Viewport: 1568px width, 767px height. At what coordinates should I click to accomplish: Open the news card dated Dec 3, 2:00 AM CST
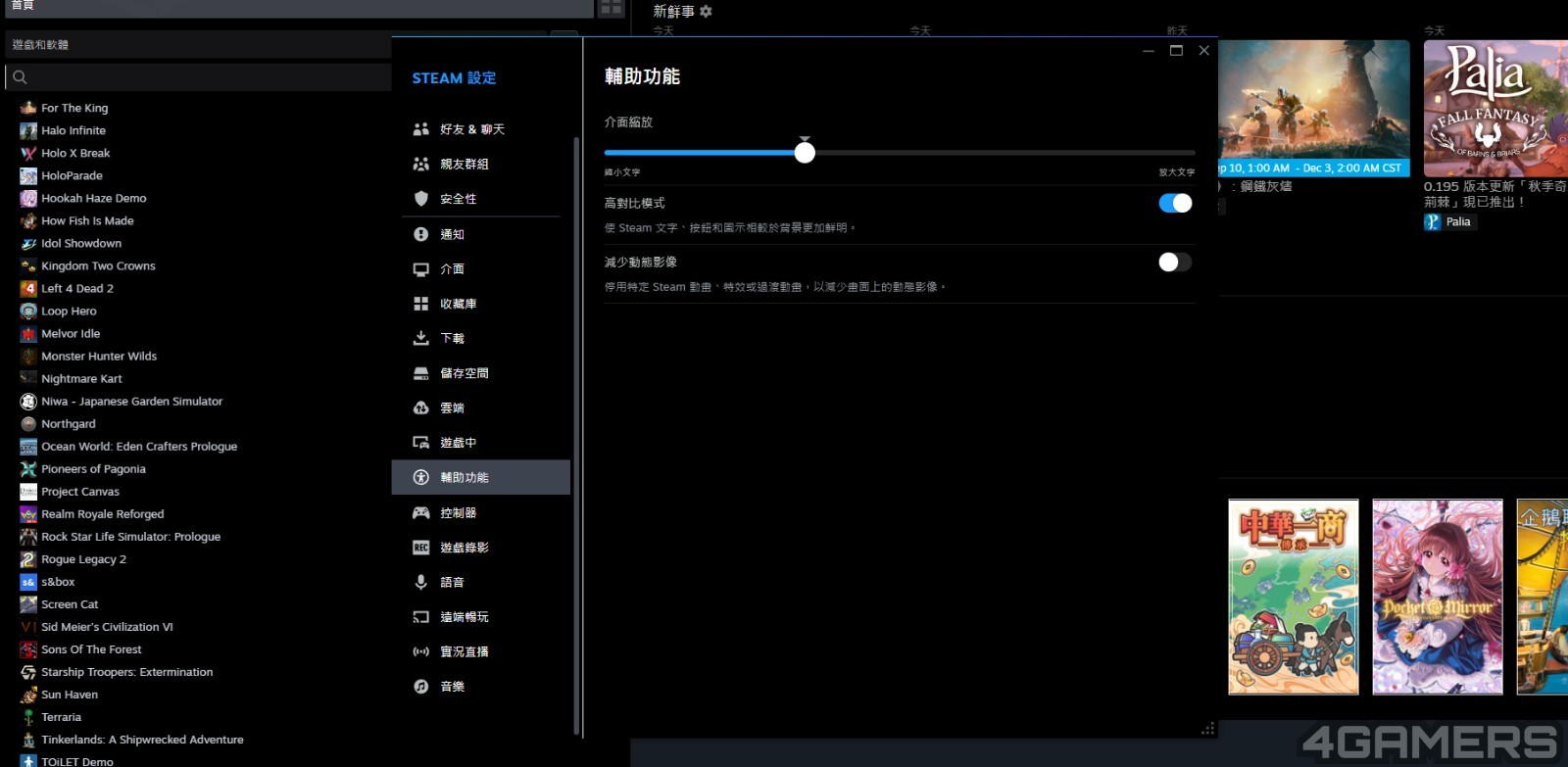point(1314,109)
